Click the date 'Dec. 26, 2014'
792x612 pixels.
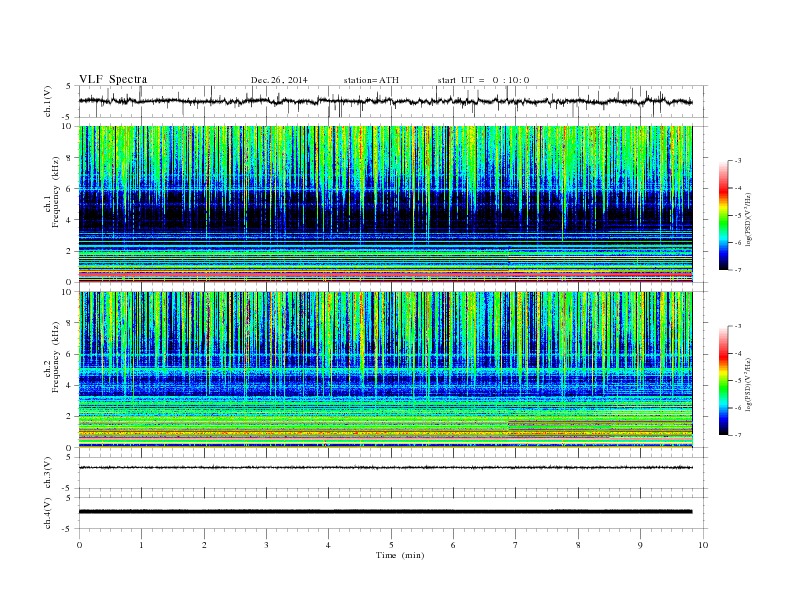[x=279, y=80]
